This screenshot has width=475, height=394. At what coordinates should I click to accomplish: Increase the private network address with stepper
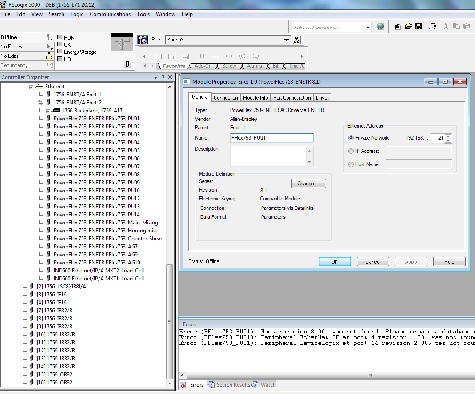tap(449, 136)
